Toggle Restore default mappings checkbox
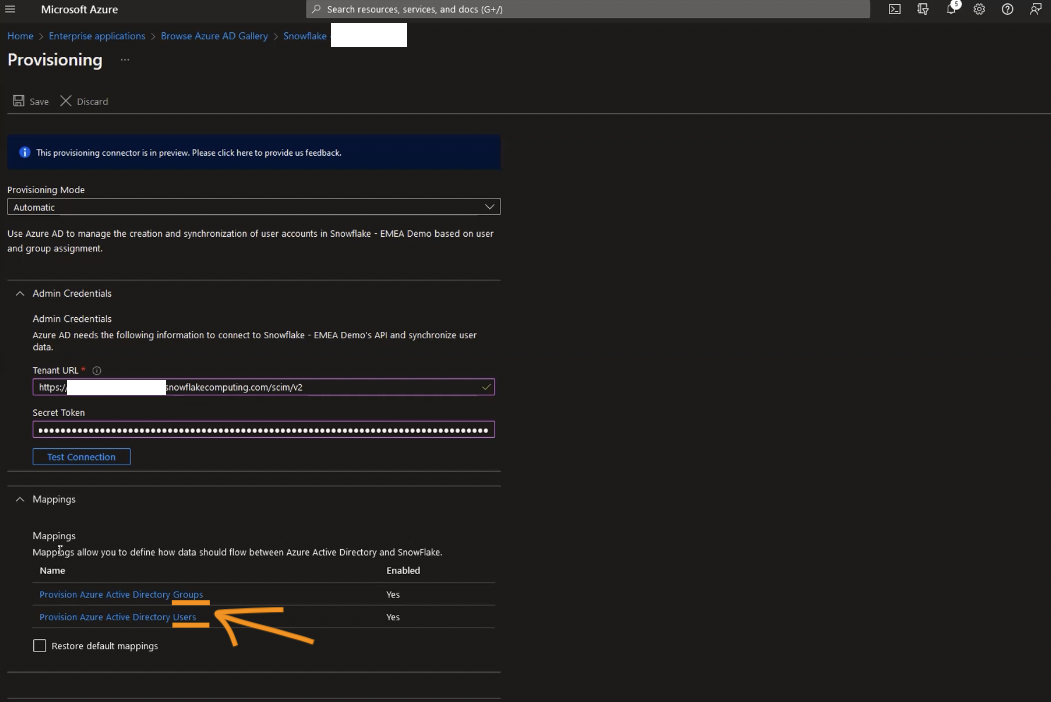The height and width of the screenshot is (702, 1051). pyautogui.click(x=40, y=645)
